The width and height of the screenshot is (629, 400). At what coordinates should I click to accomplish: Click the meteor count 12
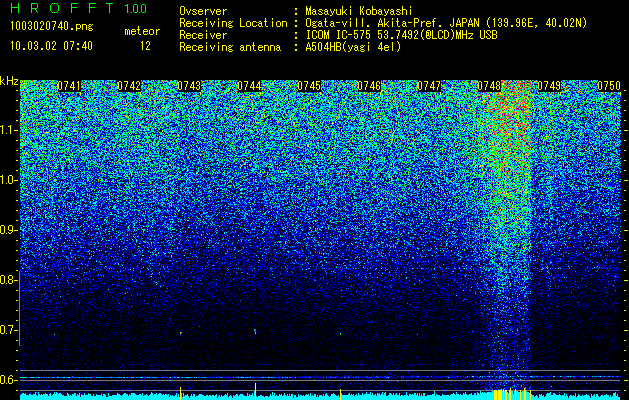click(145, 46)
